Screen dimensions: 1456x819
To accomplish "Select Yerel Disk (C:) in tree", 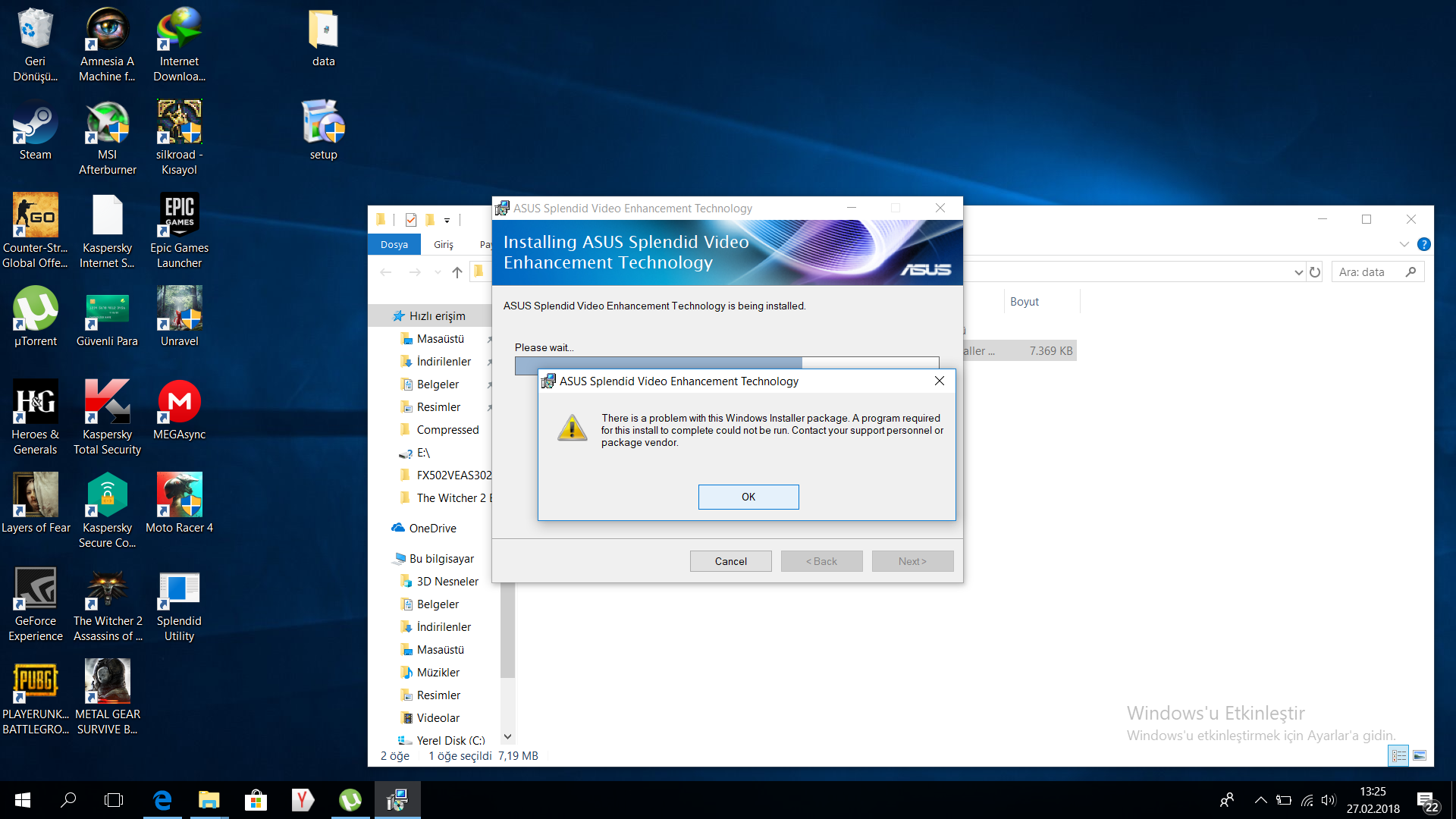I will pos(450,741).
